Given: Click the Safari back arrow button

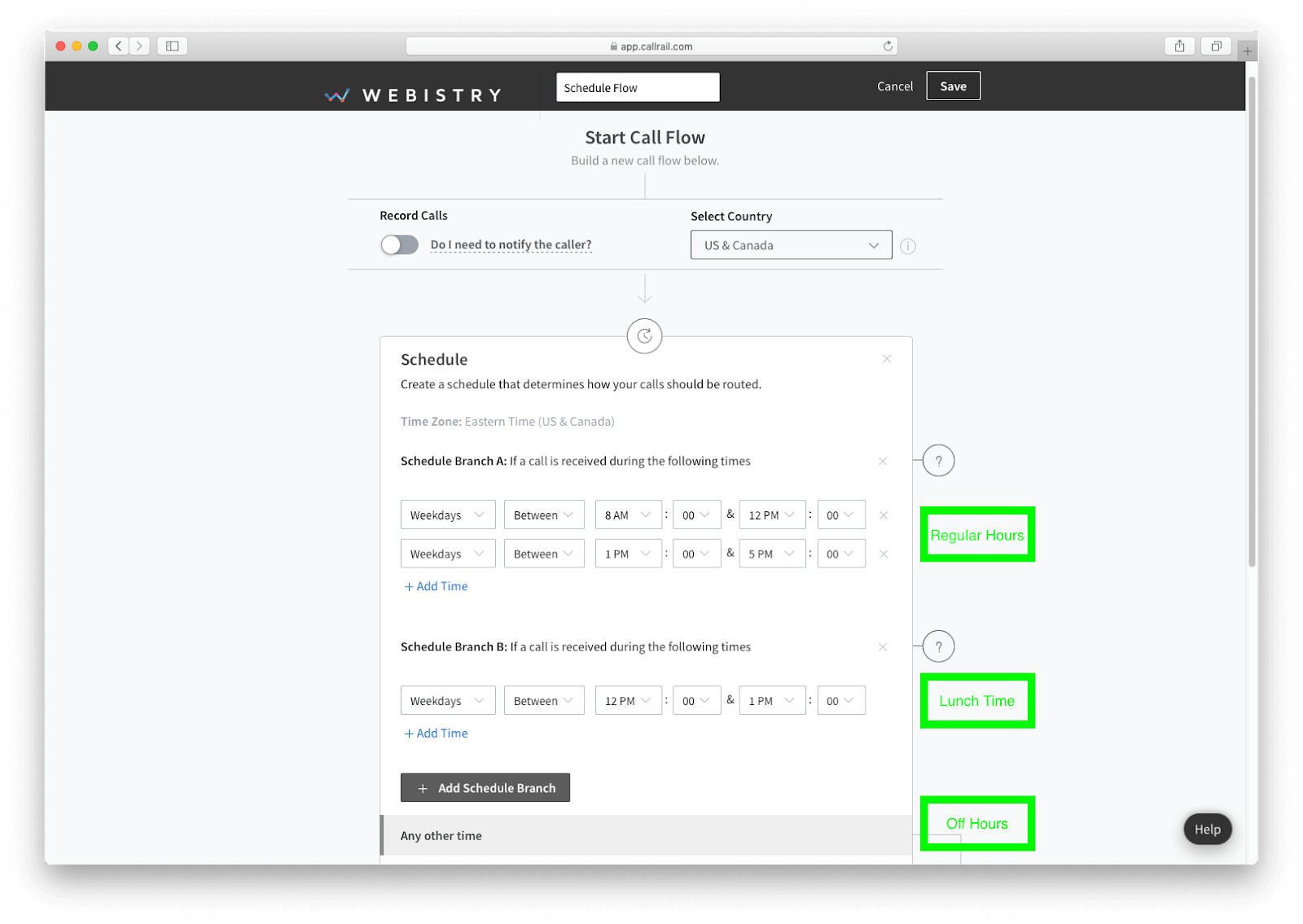Looking at the screenshot, I should (x=119, y=46).
